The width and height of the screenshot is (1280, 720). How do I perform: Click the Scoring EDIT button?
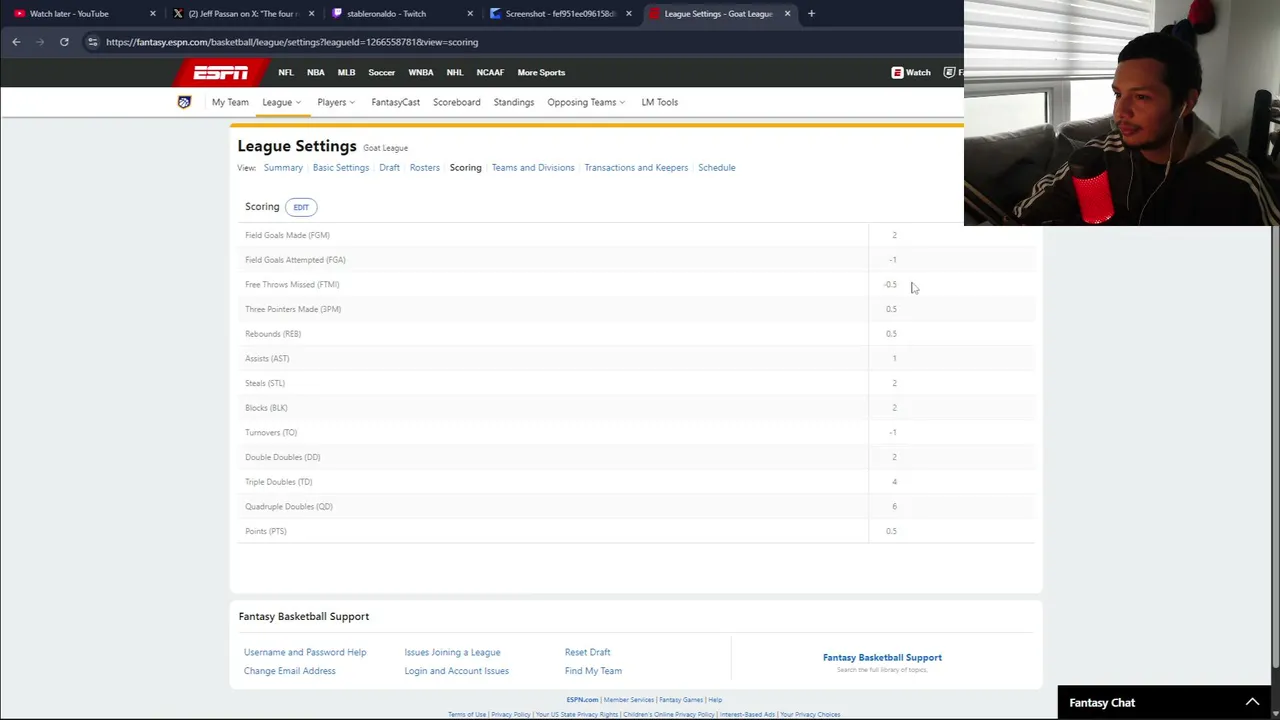pos(301,207)
